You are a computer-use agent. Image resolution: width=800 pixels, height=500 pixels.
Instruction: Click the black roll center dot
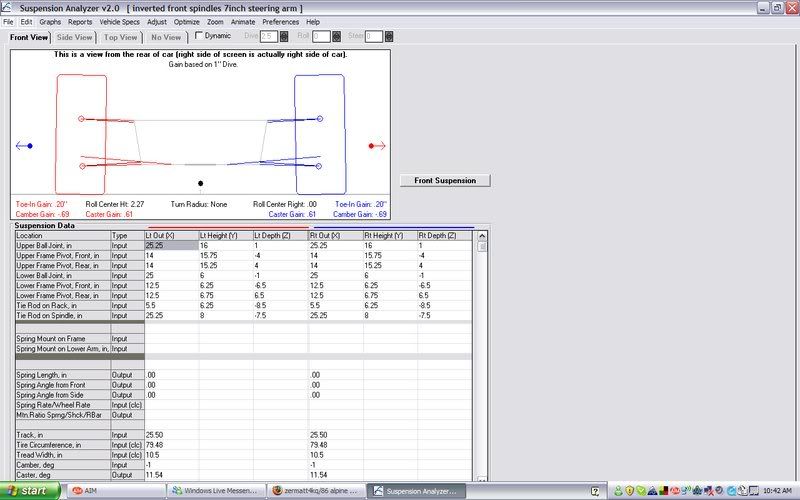201,183
